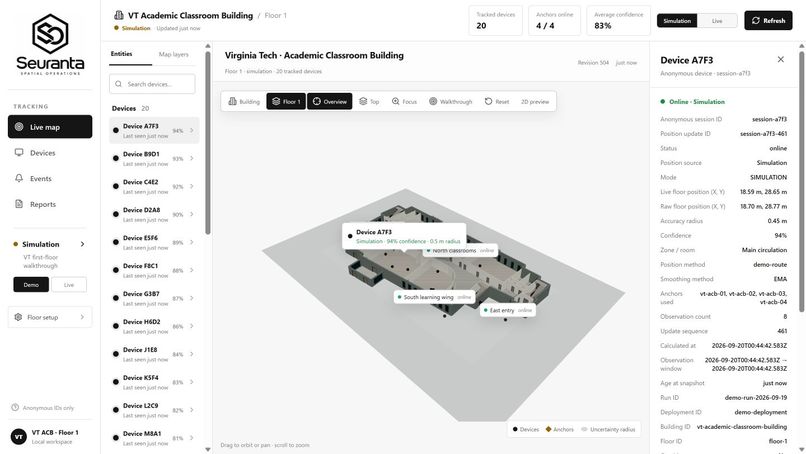This screenshot has height=454, width=806.
Task: Open the Events section
Action: 50,178
